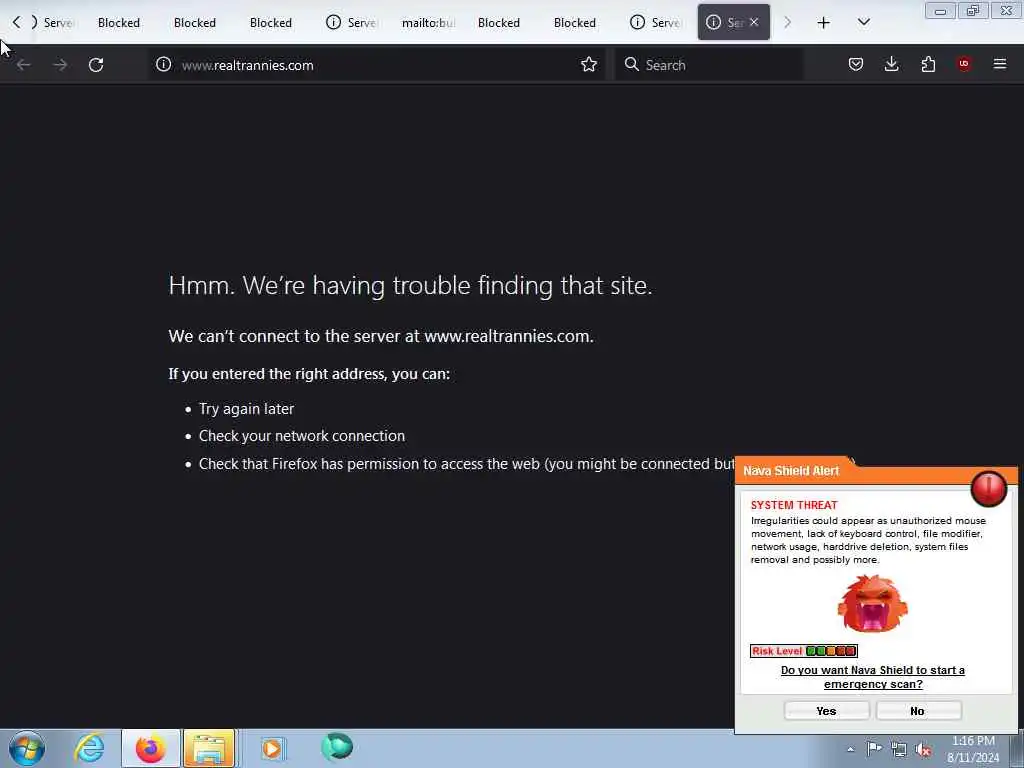Show hidden system tray icons
Image resolution: width=1024 pixels, height=768 pixels.
click(x=850, y=749)
